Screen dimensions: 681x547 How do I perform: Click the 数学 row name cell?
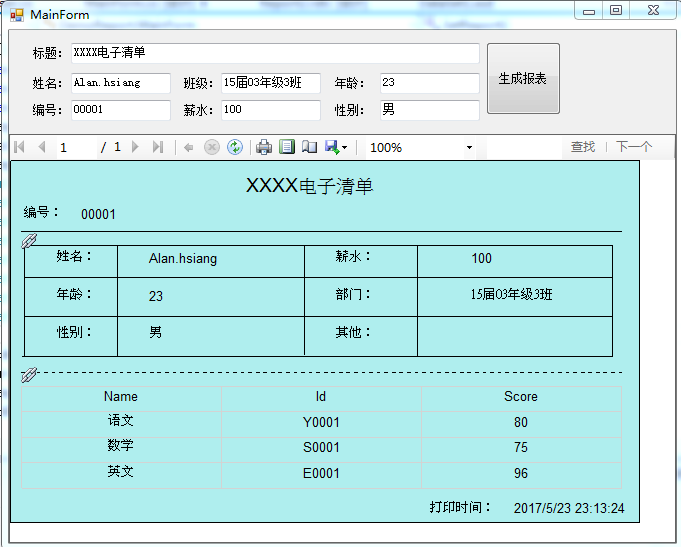[x=121, y=450]
